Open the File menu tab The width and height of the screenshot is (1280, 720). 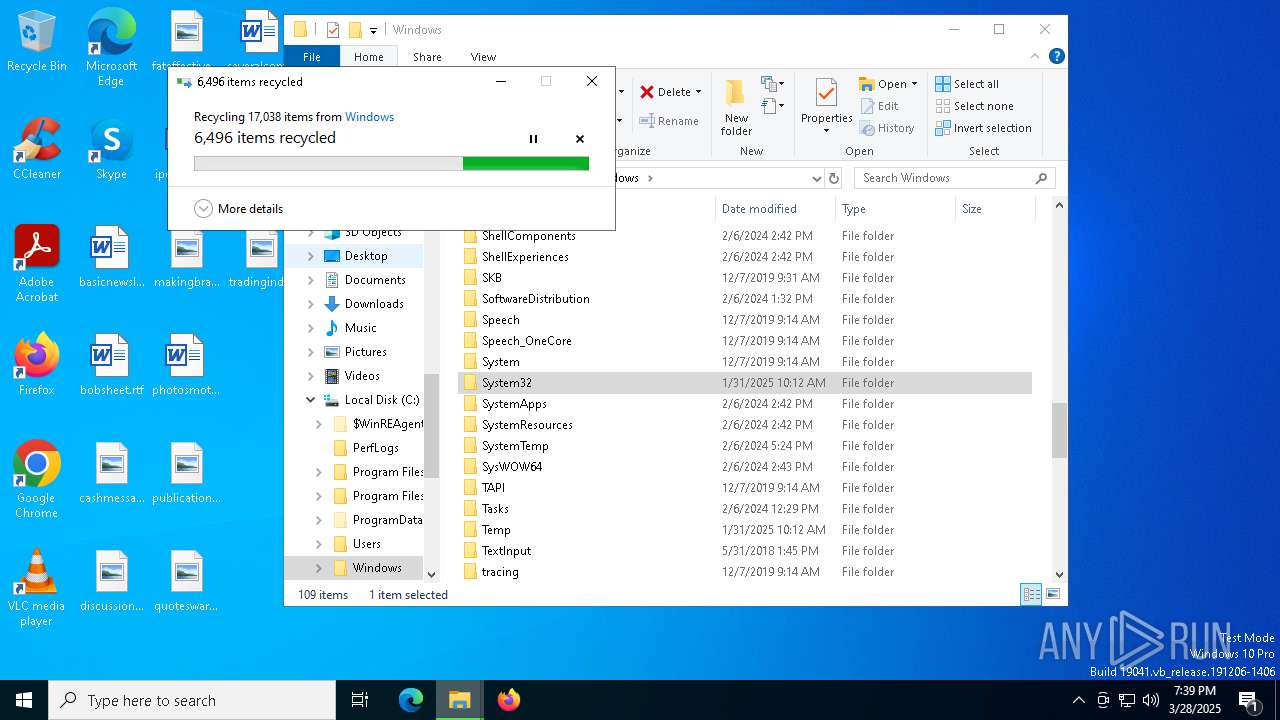[x=312, y=57]
